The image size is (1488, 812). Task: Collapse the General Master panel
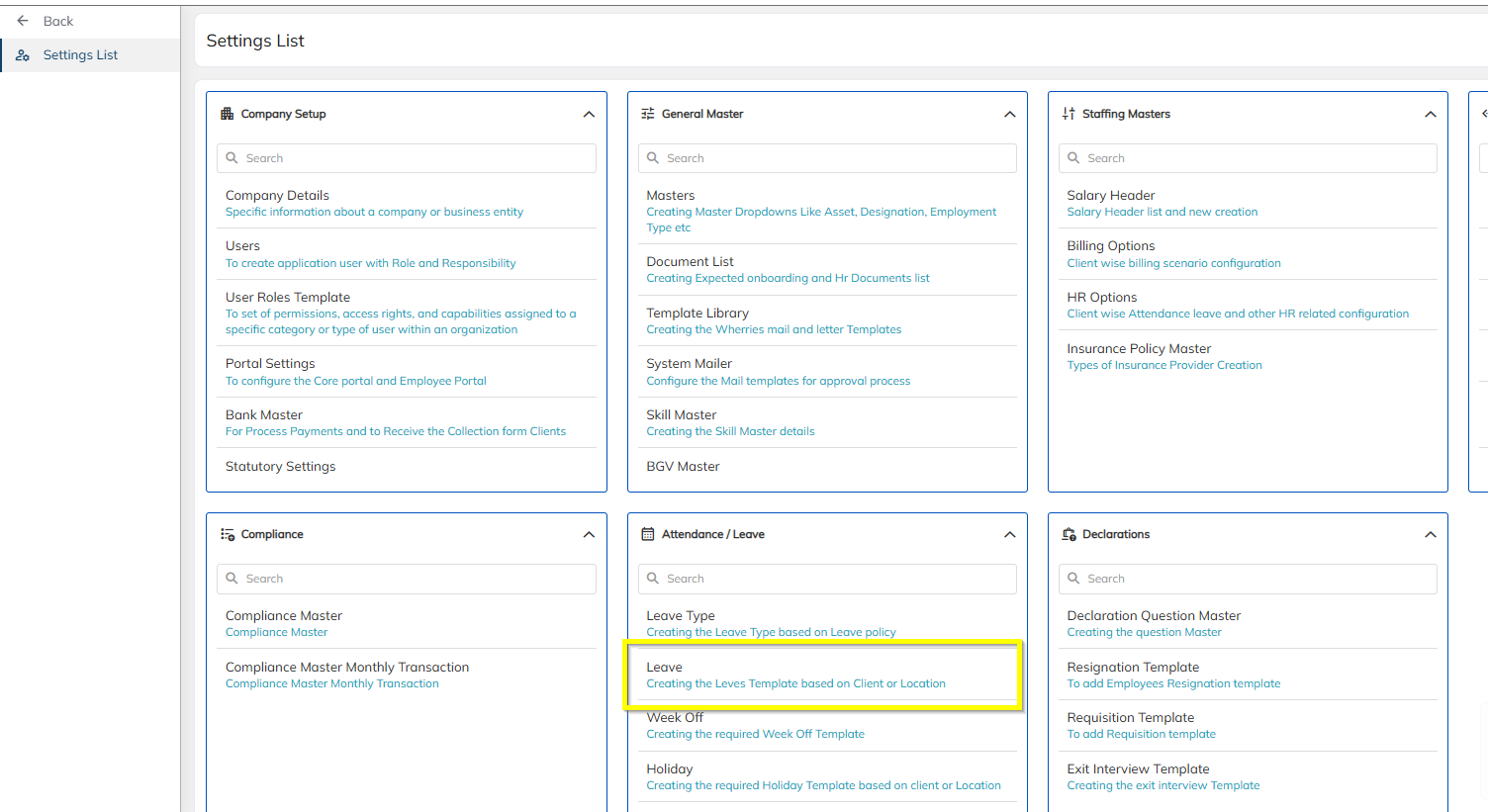tap(1009, 115)
